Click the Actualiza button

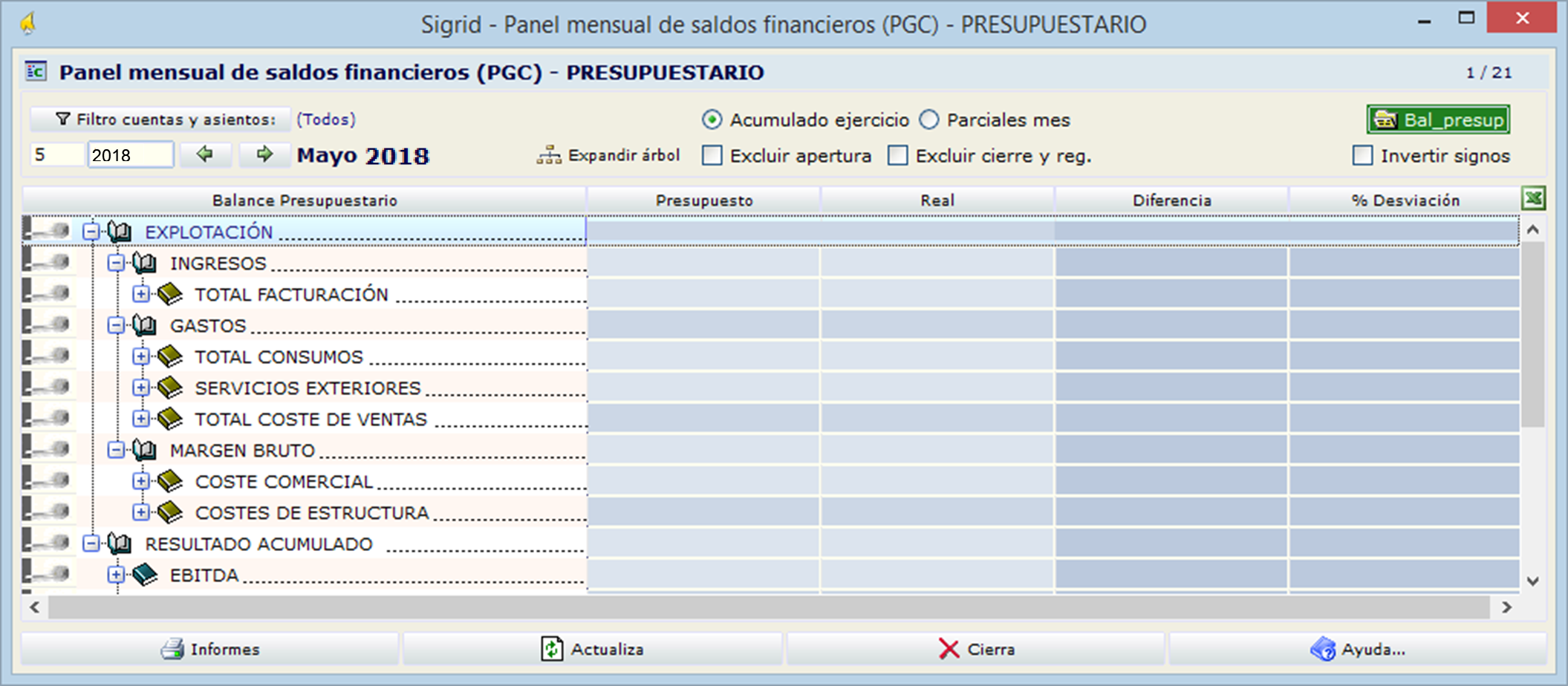[593, 649]
